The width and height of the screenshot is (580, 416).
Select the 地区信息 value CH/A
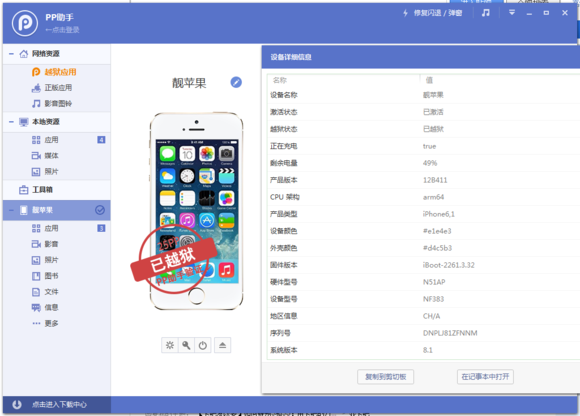point(431,316)
